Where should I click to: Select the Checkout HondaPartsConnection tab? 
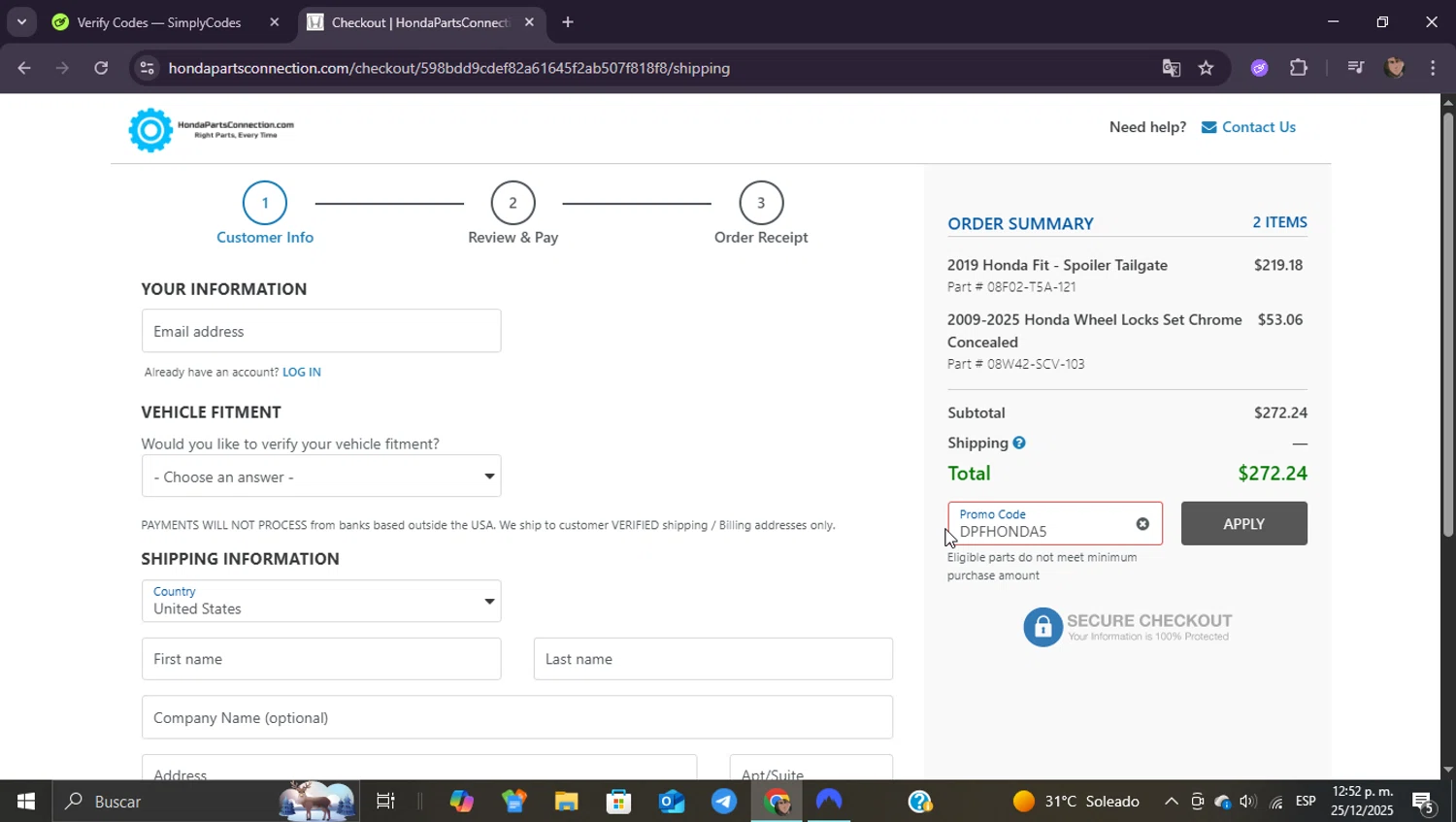[419, 22]
